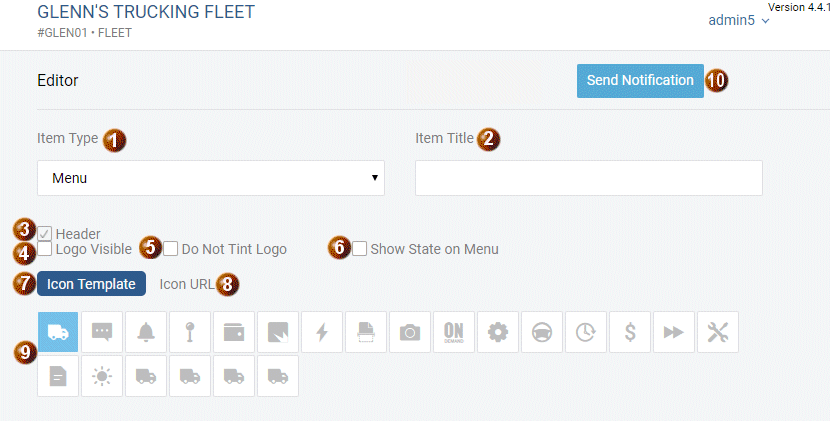Switch to the Icon URL tab
The width and height of the screenshot is (830, 421).
[187, 284]
